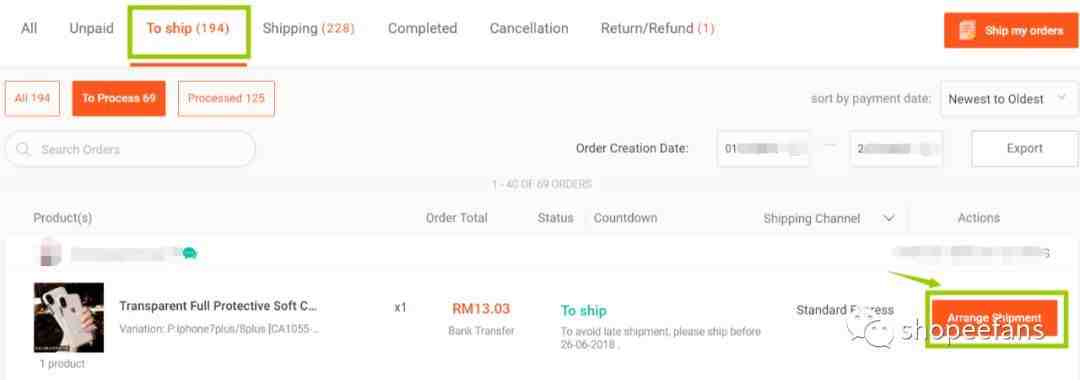Select the Processed 125 filter
The width and height of the screenshot is (1080, 380).
coord(226,98)
